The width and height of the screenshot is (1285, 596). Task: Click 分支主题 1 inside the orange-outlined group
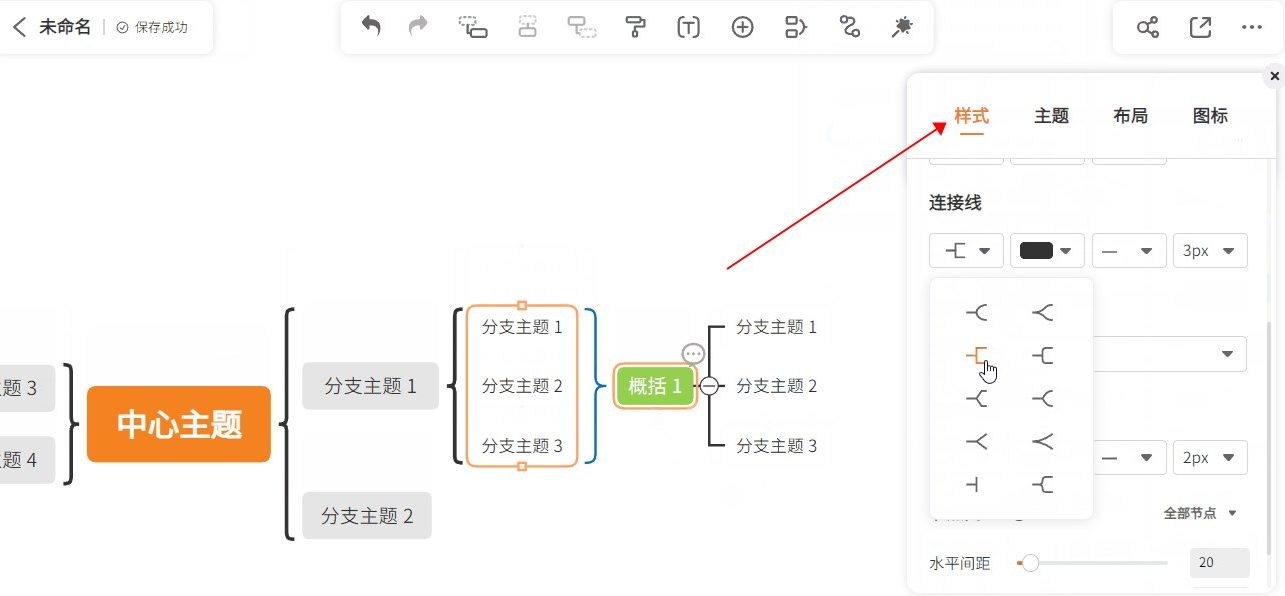(x=522, y=327)
